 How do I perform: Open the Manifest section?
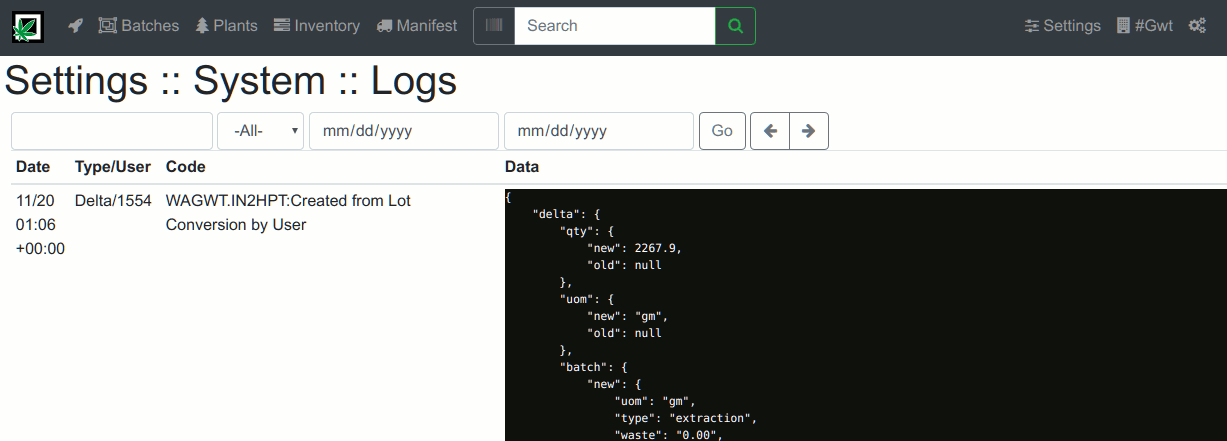coord(417,26)
